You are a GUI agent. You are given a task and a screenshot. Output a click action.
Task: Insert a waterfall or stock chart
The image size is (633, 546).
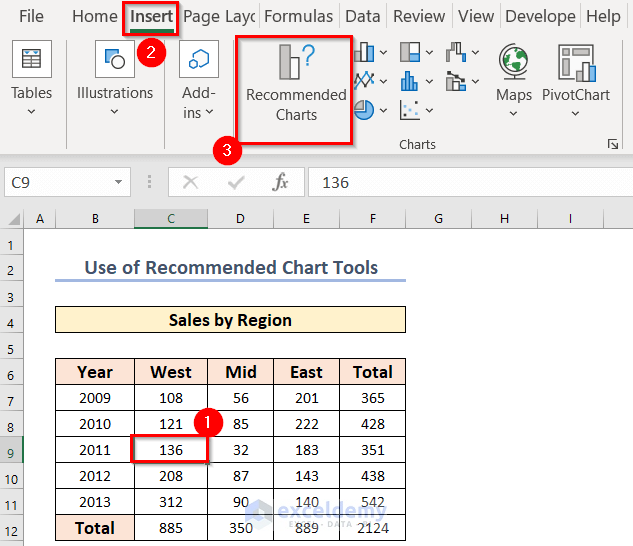[x=456, y=52]
